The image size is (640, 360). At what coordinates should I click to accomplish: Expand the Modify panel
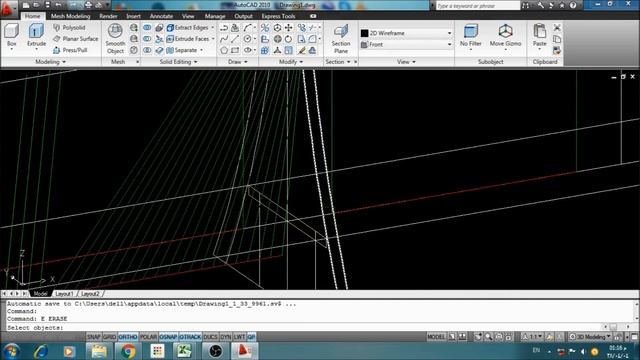pyautogui.click(x=291, y=62)
